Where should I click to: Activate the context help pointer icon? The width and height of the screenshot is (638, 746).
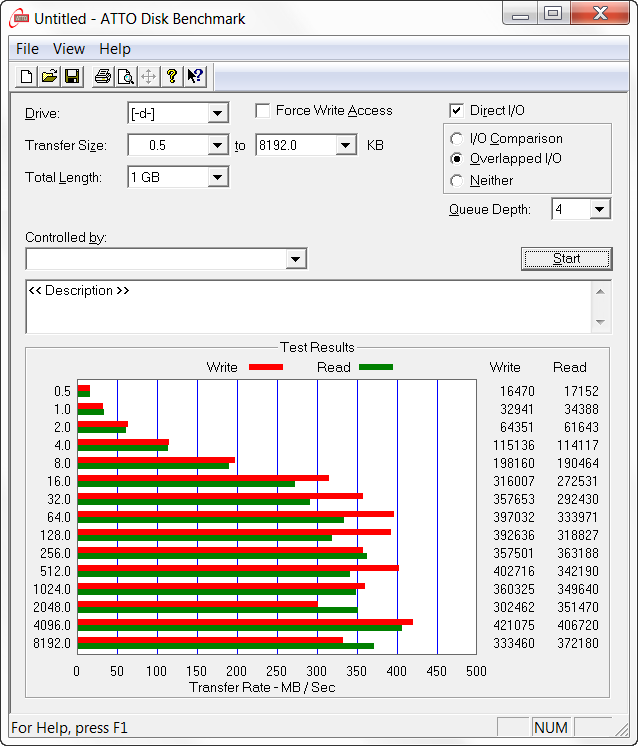tap(195, 76)
